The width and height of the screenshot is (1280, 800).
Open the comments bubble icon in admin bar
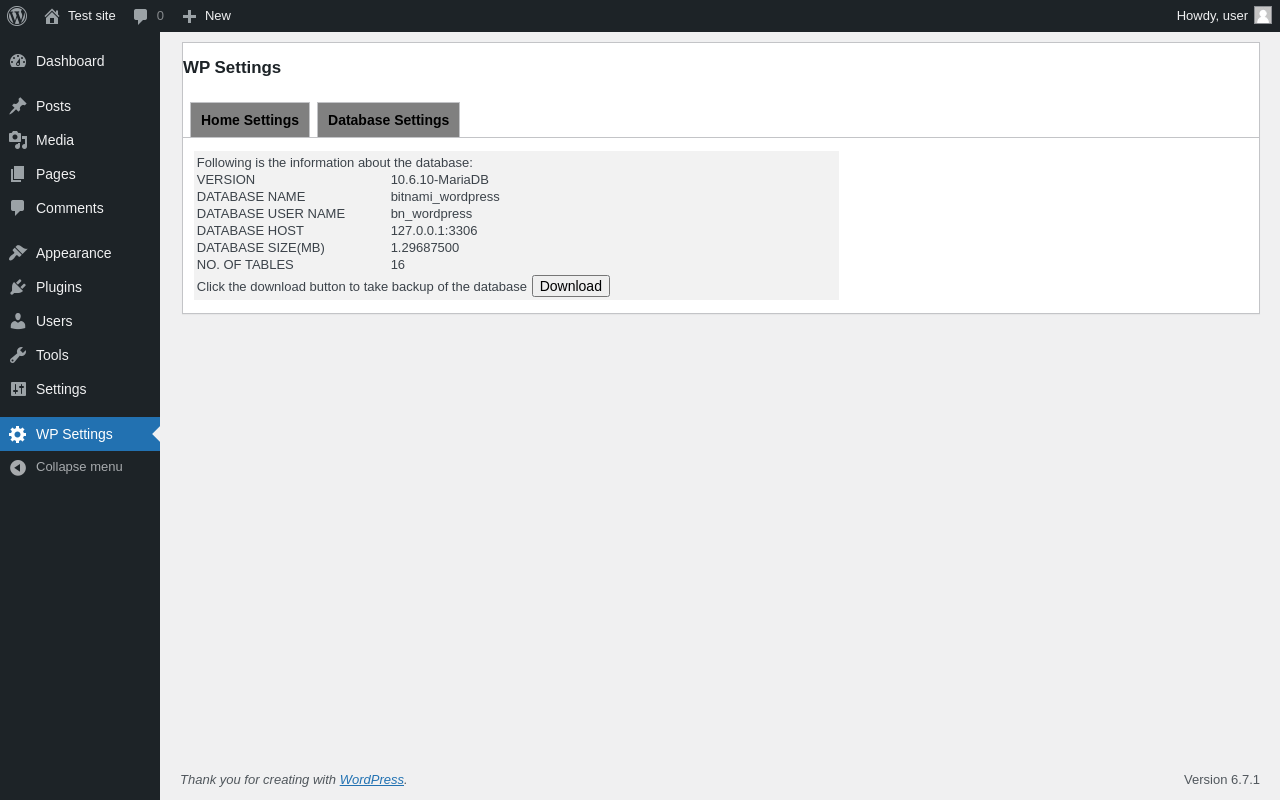141,16
